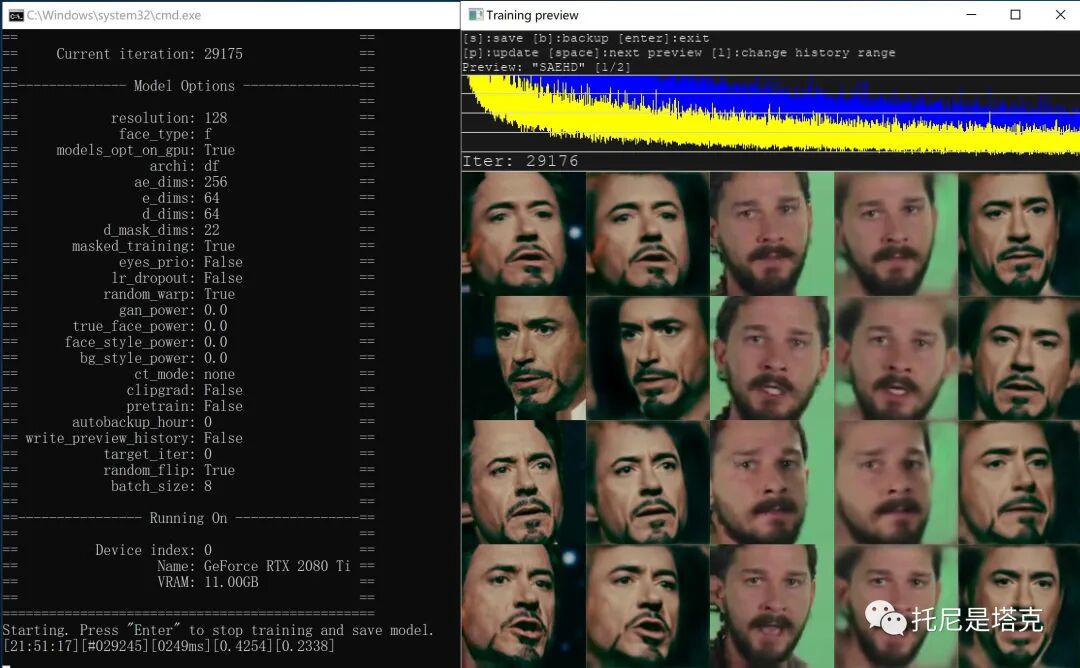Image resolution: width=1080 pixels, height=668 pixels.
Task: Minimize the Training preview window
Action: point(971,14)
